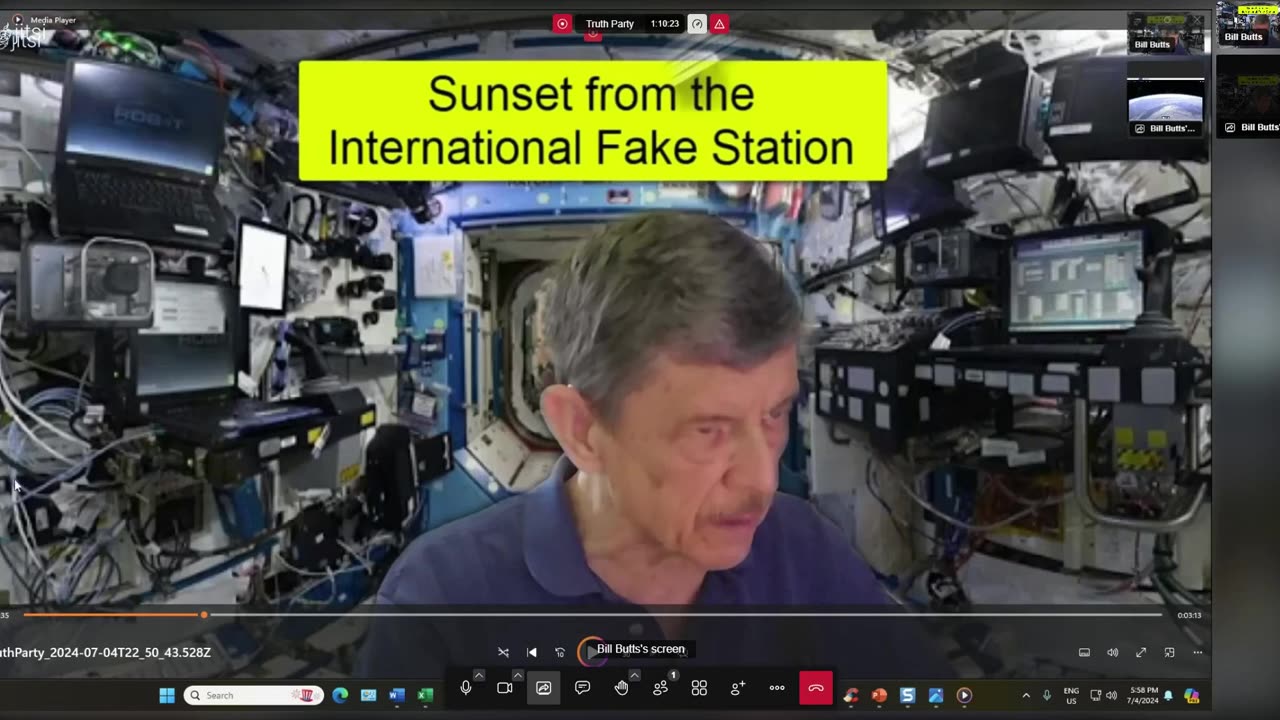This screenshot has height=720, width=1280.
Task: Select Bill Butts camera thumbnail
Action: pyautogui.click(x=1166, y=33)
